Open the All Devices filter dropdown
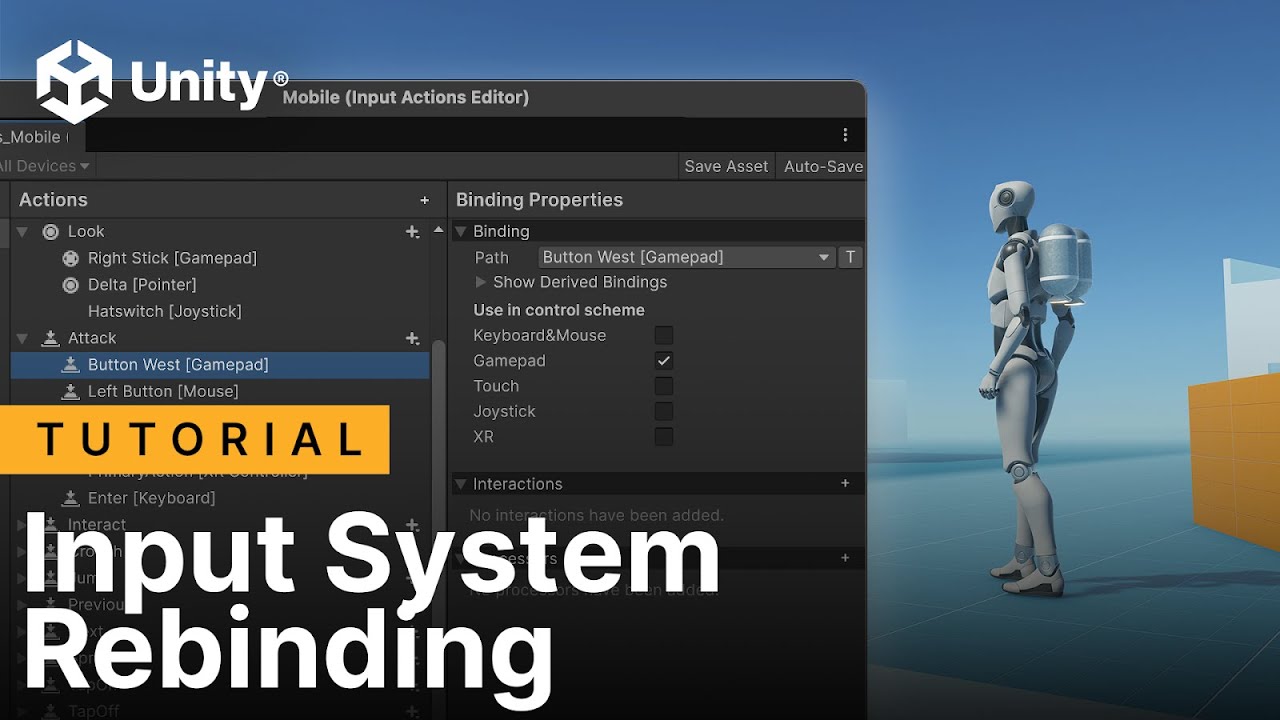The height and width of the screenshot is (720, 1280). point(45,166)
